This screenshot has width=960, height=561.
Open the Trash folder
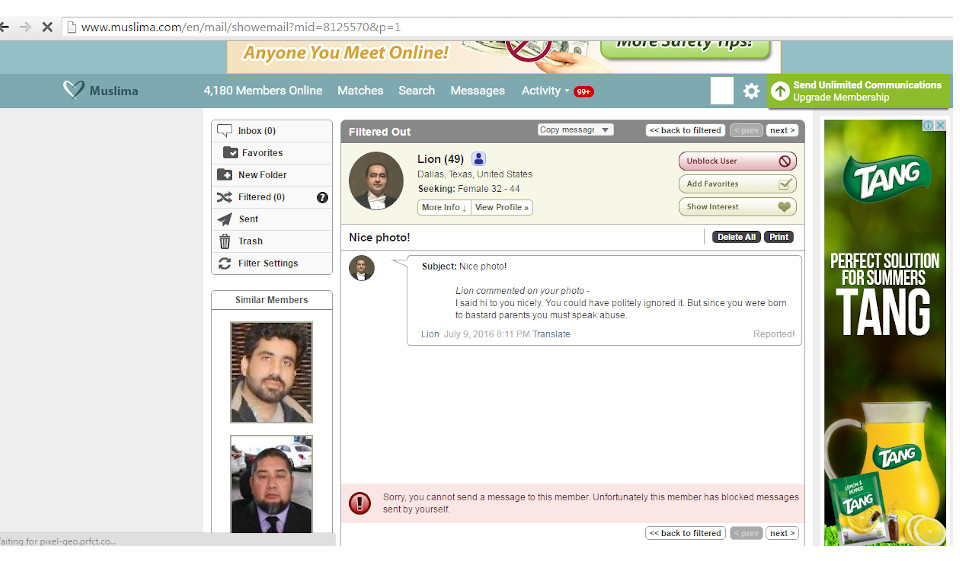[250, 241]
